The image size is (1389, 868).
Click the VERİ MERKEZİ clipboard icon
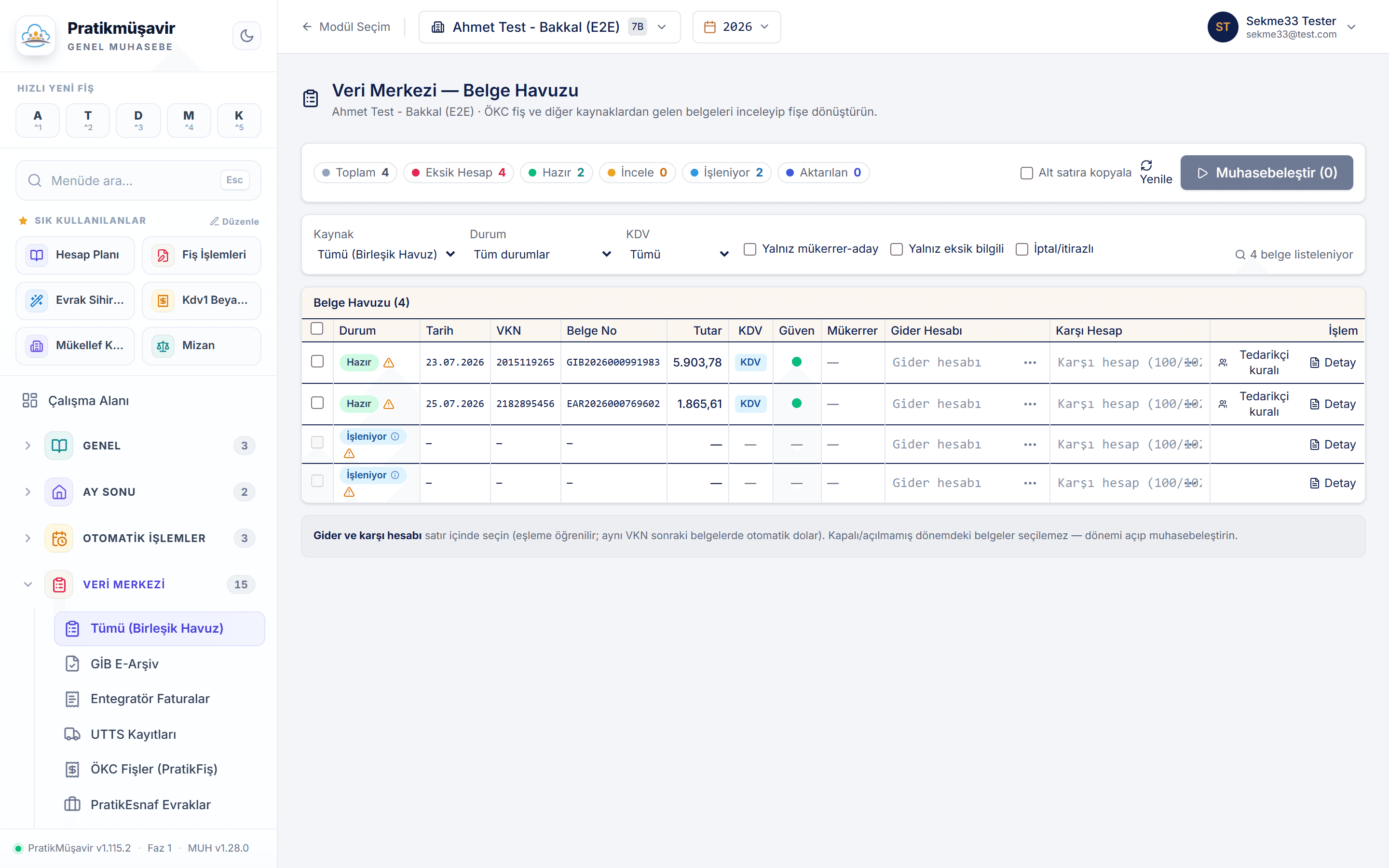[59, 584]
